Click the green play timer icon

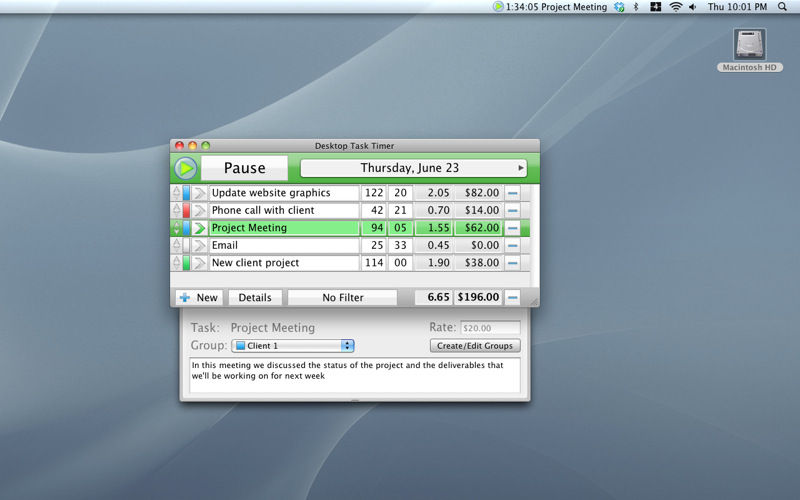tap(185, 168)
